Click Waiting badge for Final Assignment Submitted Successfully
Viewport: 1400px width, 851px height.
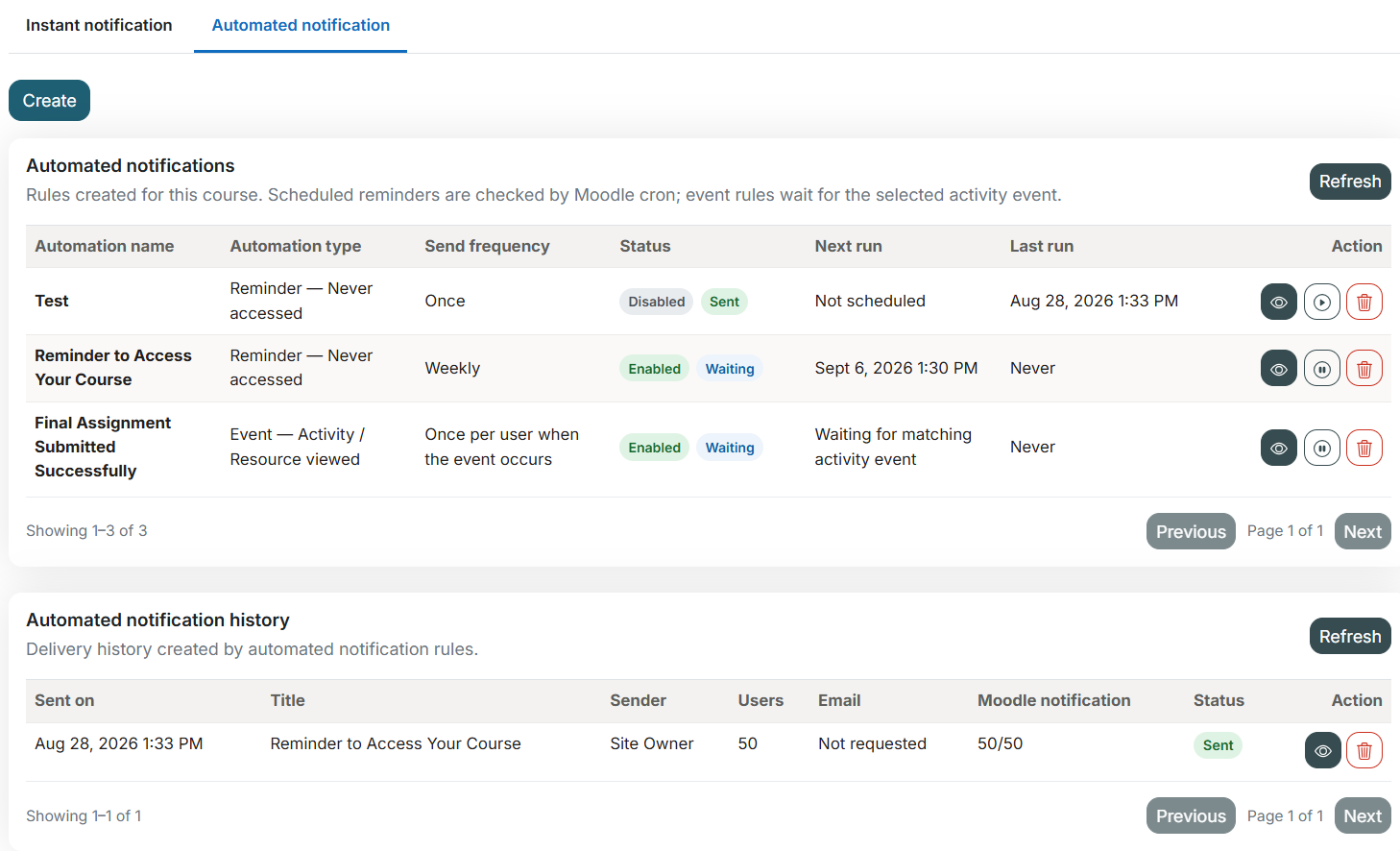pos(730,448)
